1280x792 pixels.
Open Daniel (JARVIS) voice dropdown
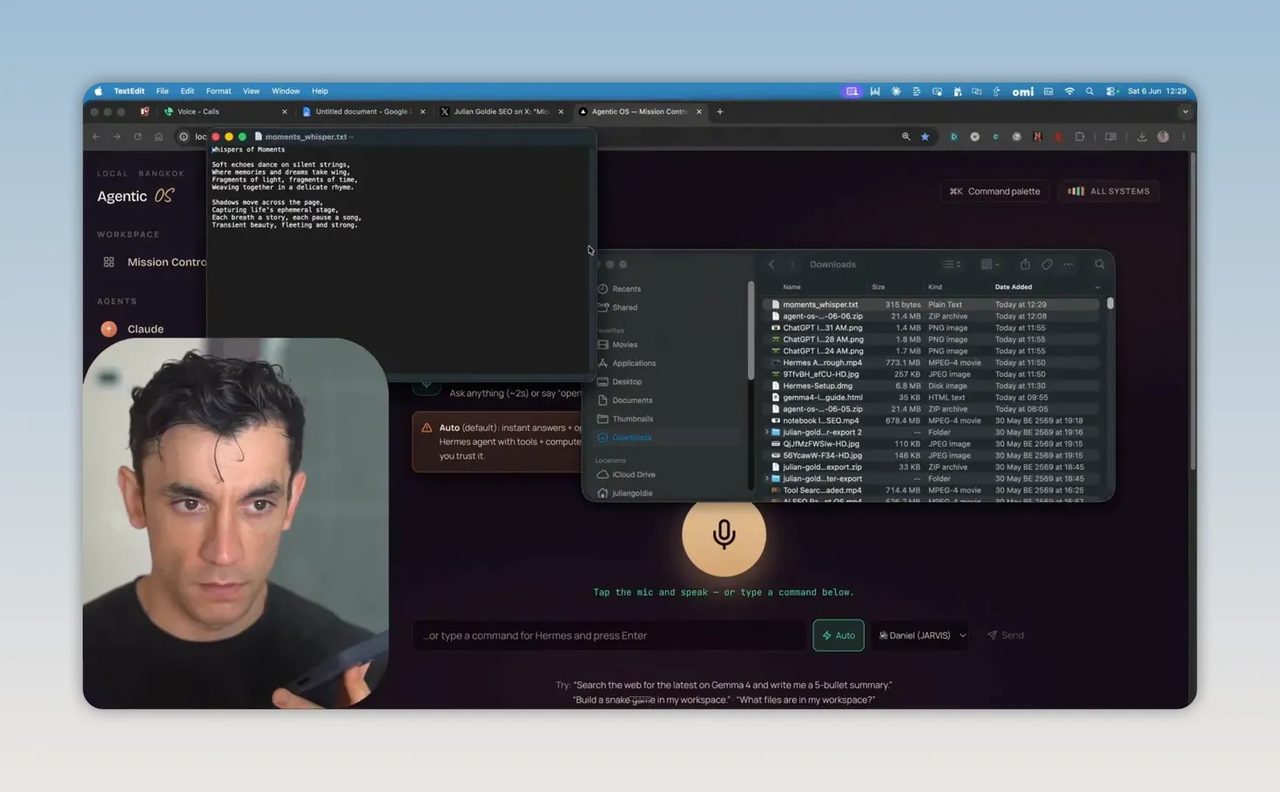919,635
